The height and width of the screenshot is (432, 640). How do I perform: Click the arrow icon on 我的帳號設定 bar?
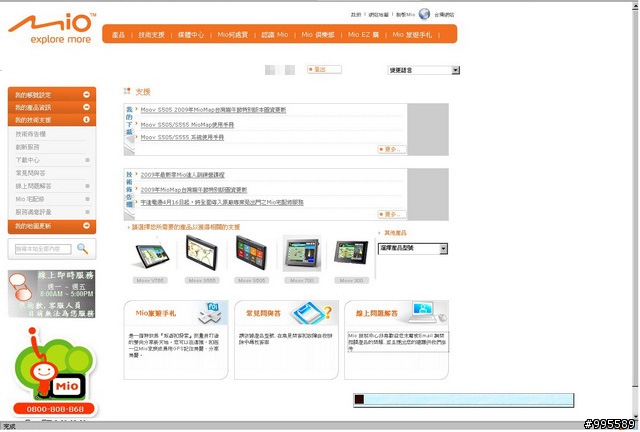point(87,94)
